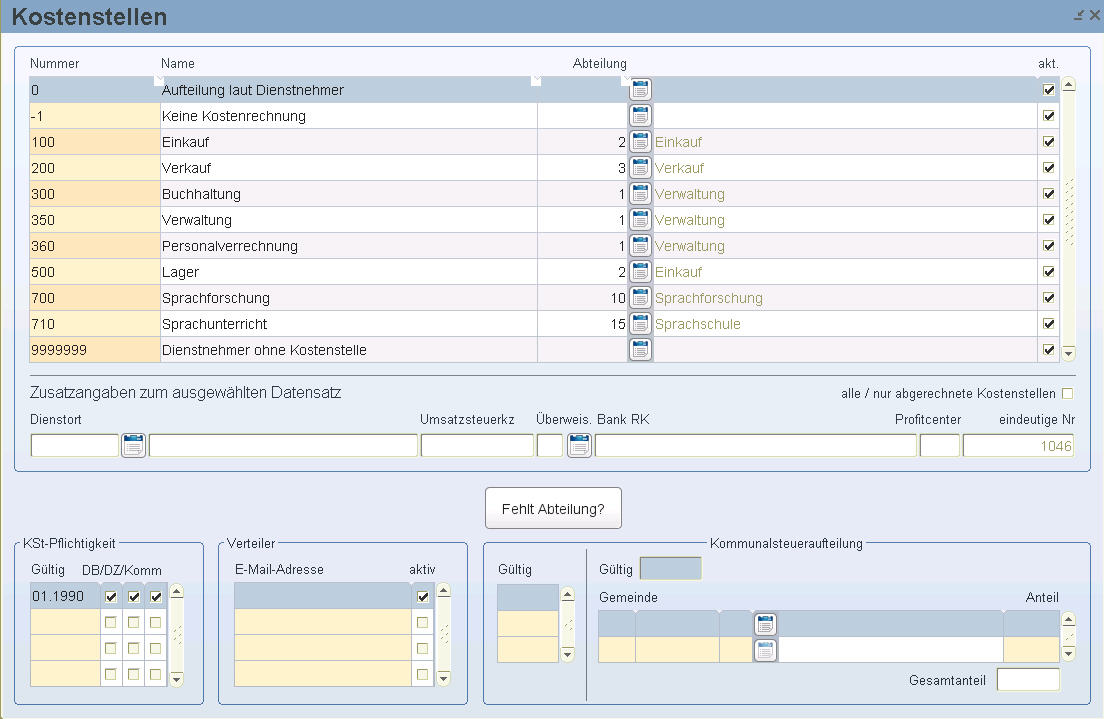Viewport: 1104px width, 719px height.
Task: Open Gemeinde lookup in second Kommunalsteuer row
Action: point(765,650)
